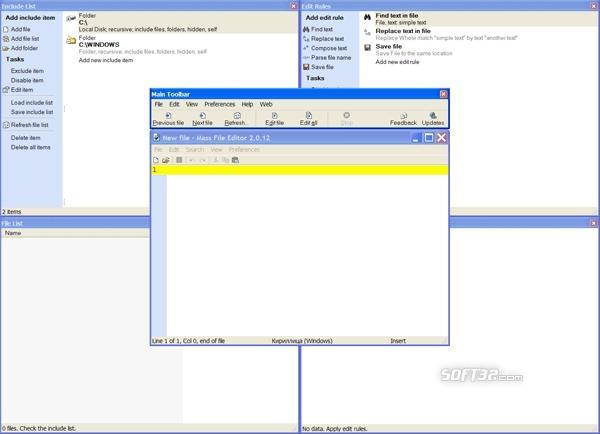Click the Name column header in File List
Screen dimensions: 600x434
tap(75, 233)
